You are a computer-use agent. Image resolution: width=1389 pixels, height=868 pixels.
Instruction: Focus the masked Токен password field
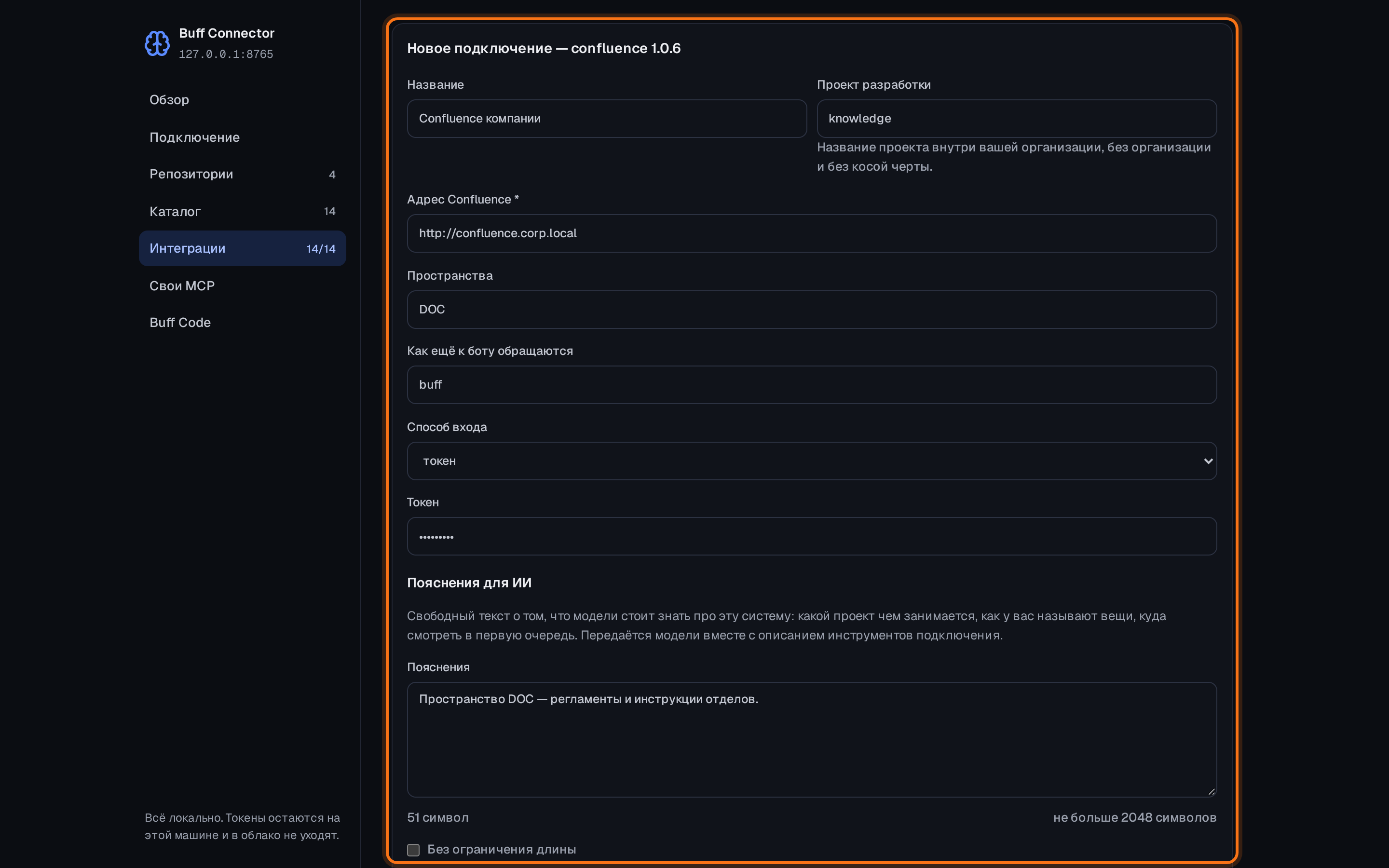812,536
